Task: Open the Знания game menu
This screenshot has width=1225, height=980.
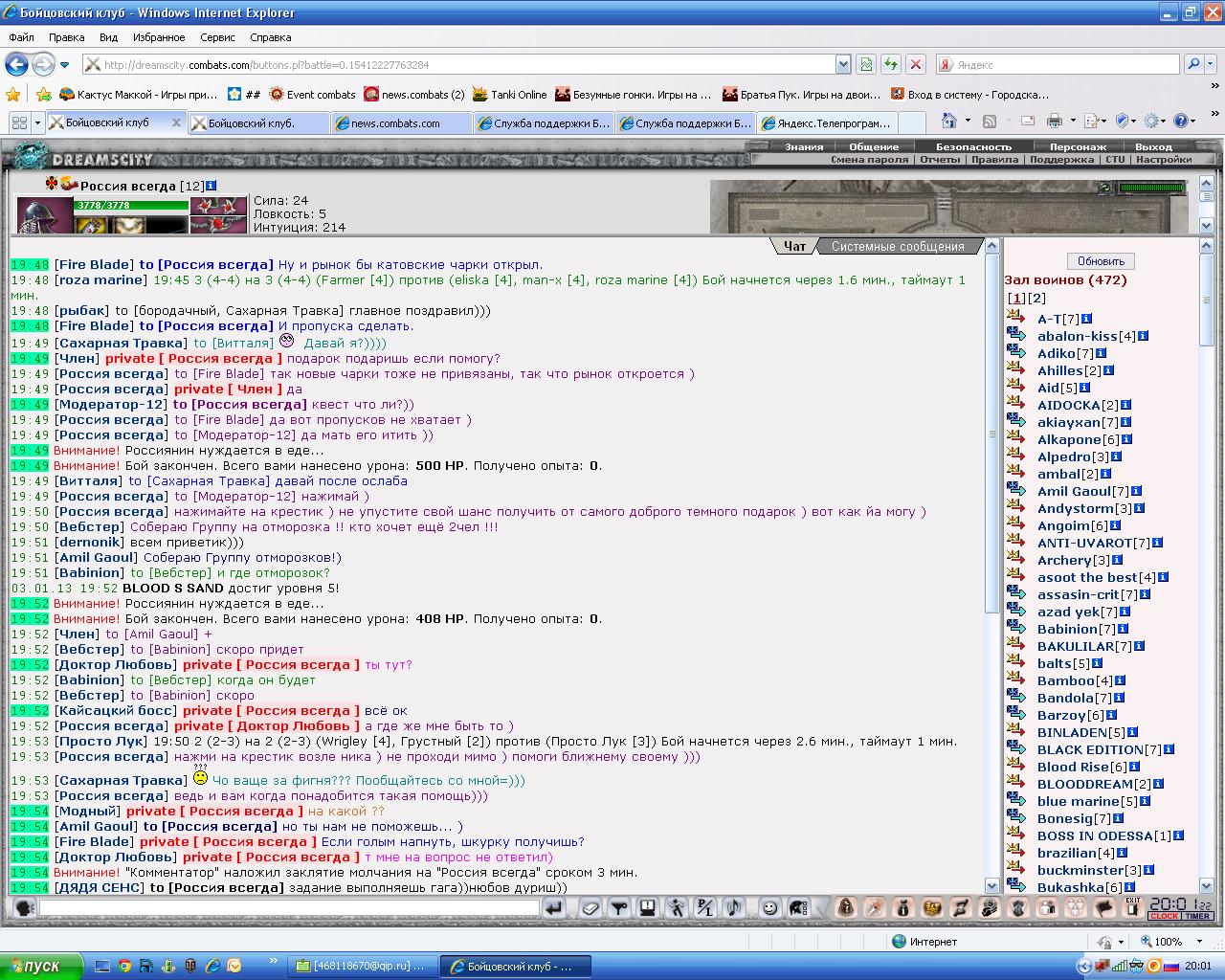Action: click(804, 147)
